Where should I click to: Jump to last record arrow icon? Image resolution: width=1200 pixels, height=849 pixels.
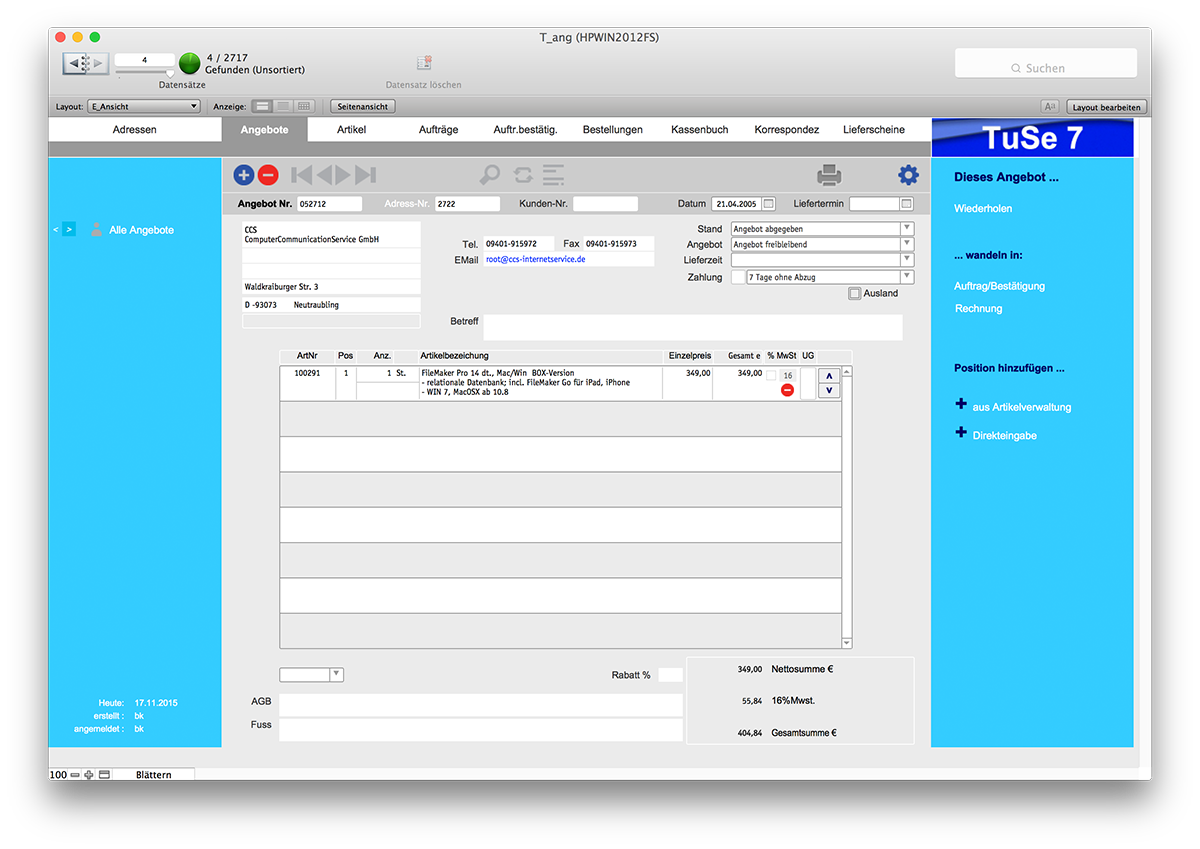click(x=365, y=175)
